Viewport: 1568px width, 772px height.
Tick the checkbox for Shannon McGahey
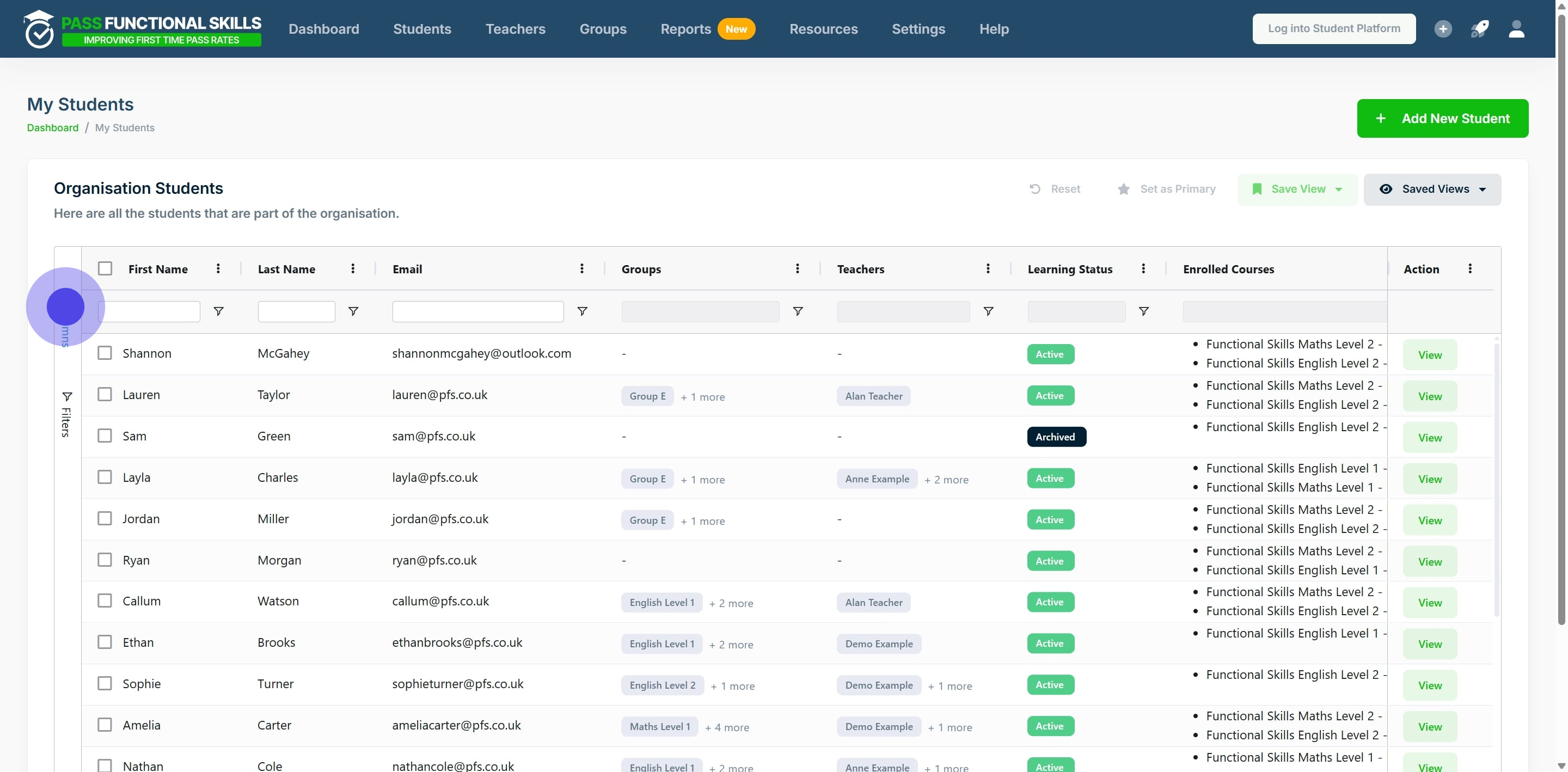(x=105, y=353)
